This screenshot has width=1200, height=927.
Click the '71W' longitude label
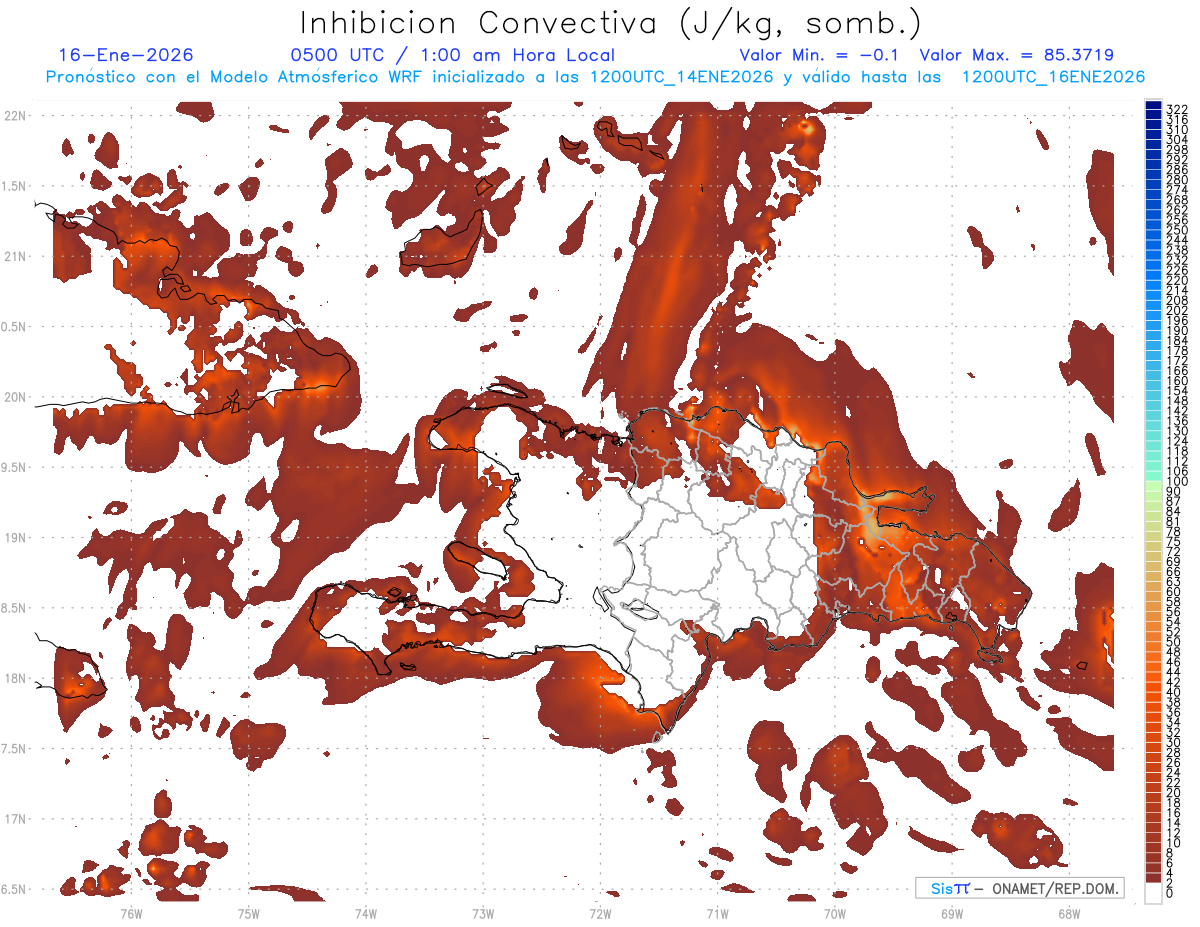pyautogui.click(x=717, y=913)
